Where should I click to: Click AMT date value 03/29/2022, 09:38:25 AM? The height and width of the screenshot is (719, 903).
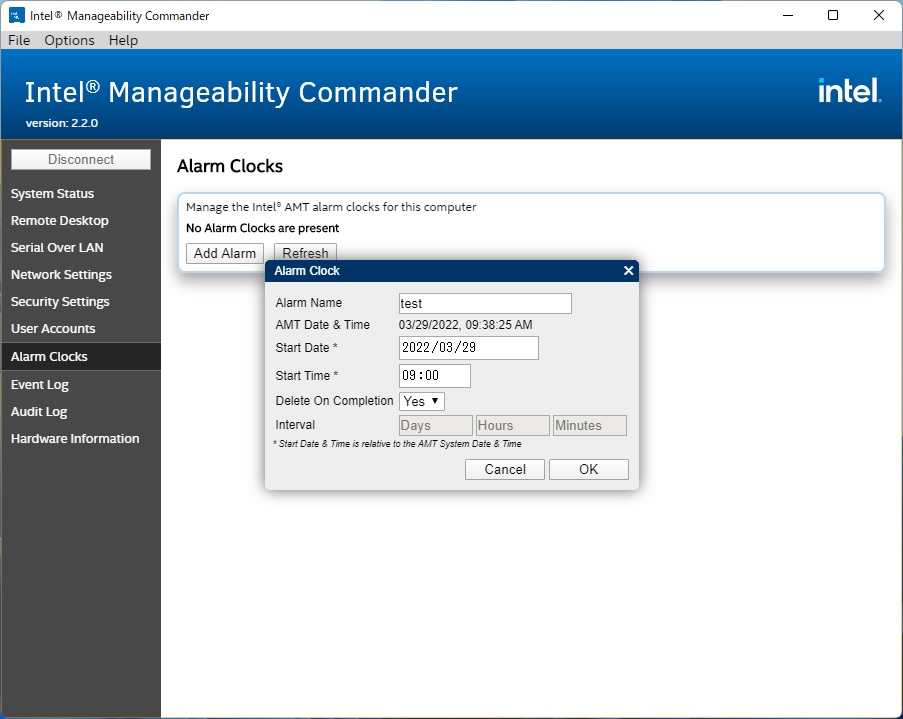[x=465, y=325]
